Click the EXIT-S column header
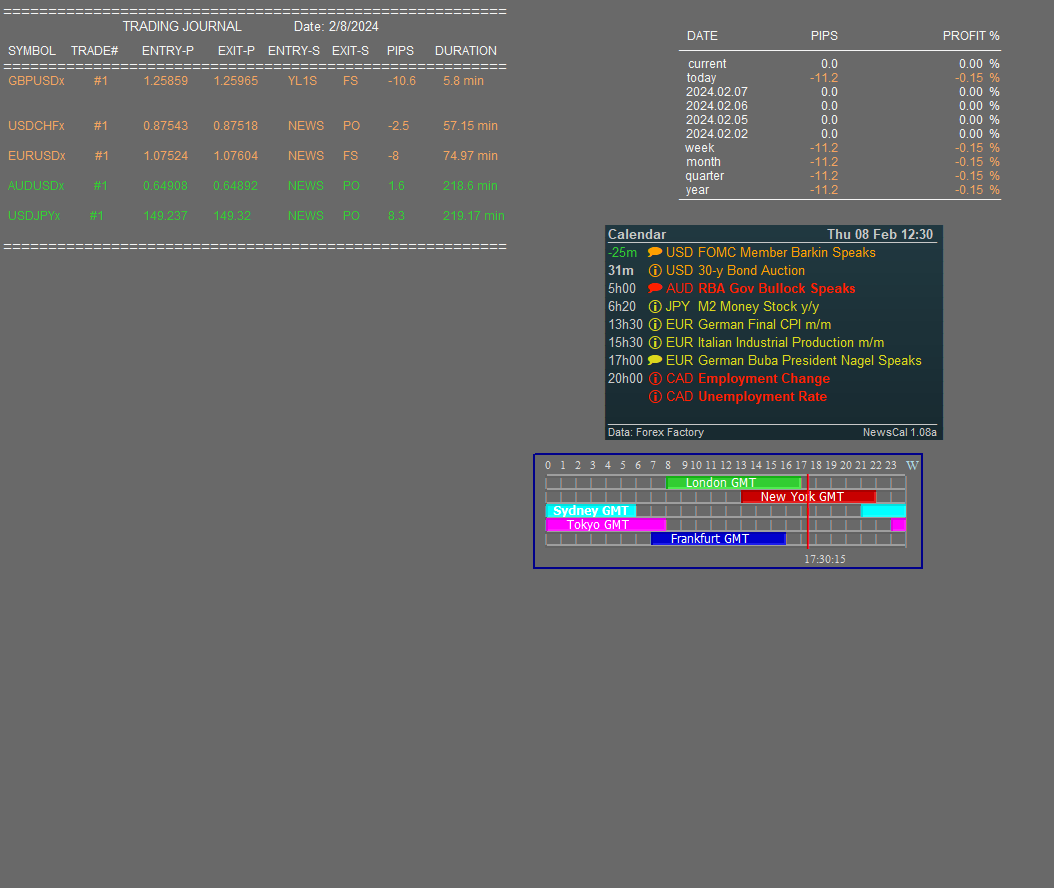 350,51
